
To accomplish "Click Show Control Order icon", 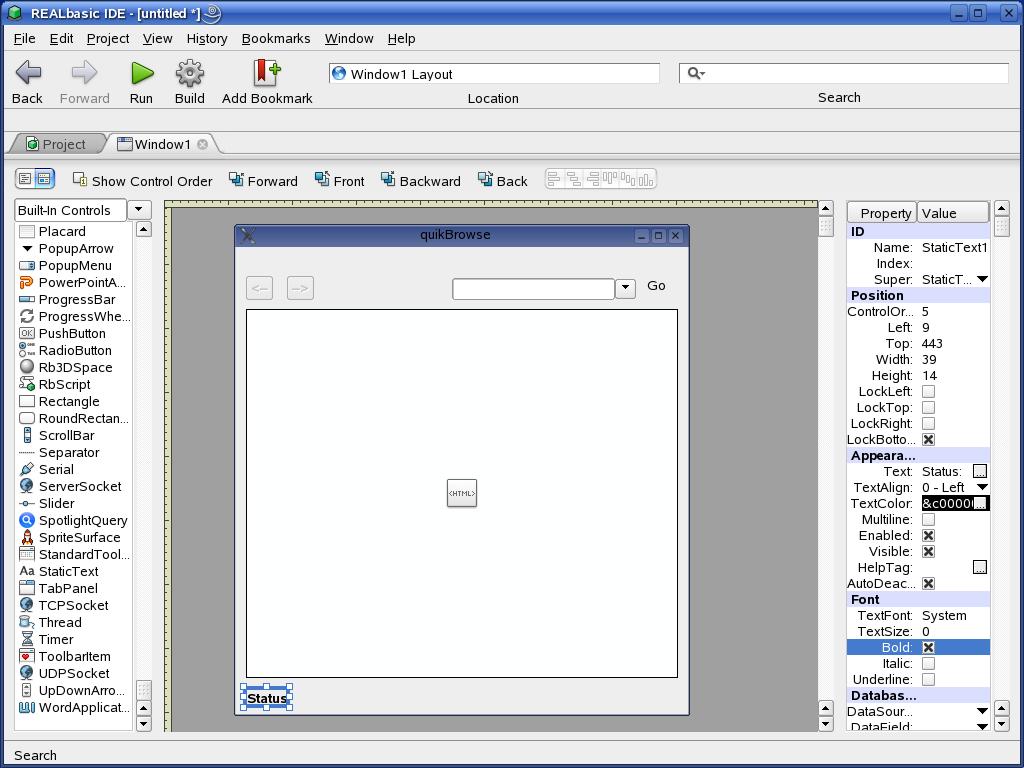I will [x=80, y=179].
